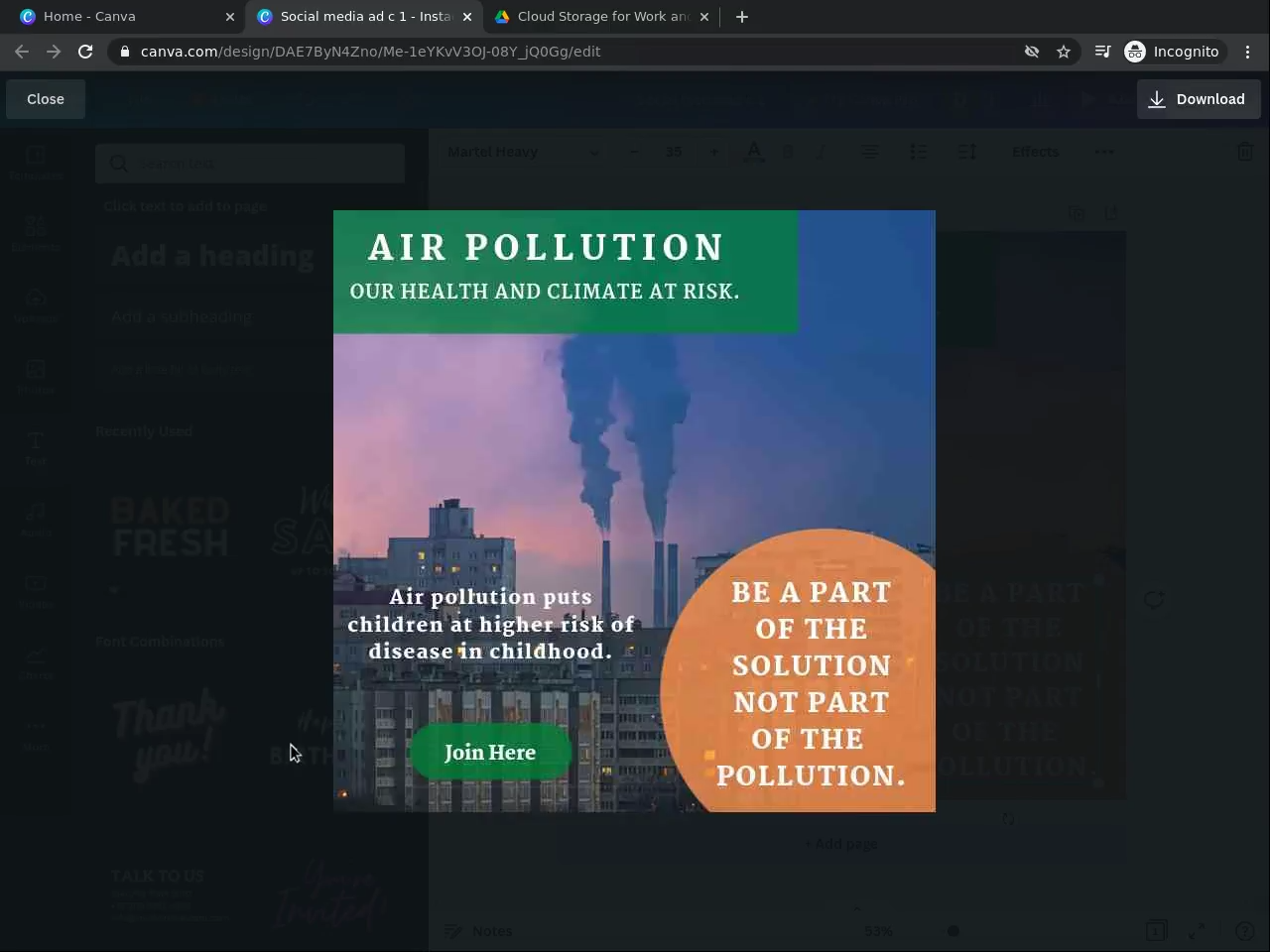The width and height of the screenshot is (1270, 952).
Task: Open the media controls icon
Action: pyautogui.click(x=1102, y=52)
